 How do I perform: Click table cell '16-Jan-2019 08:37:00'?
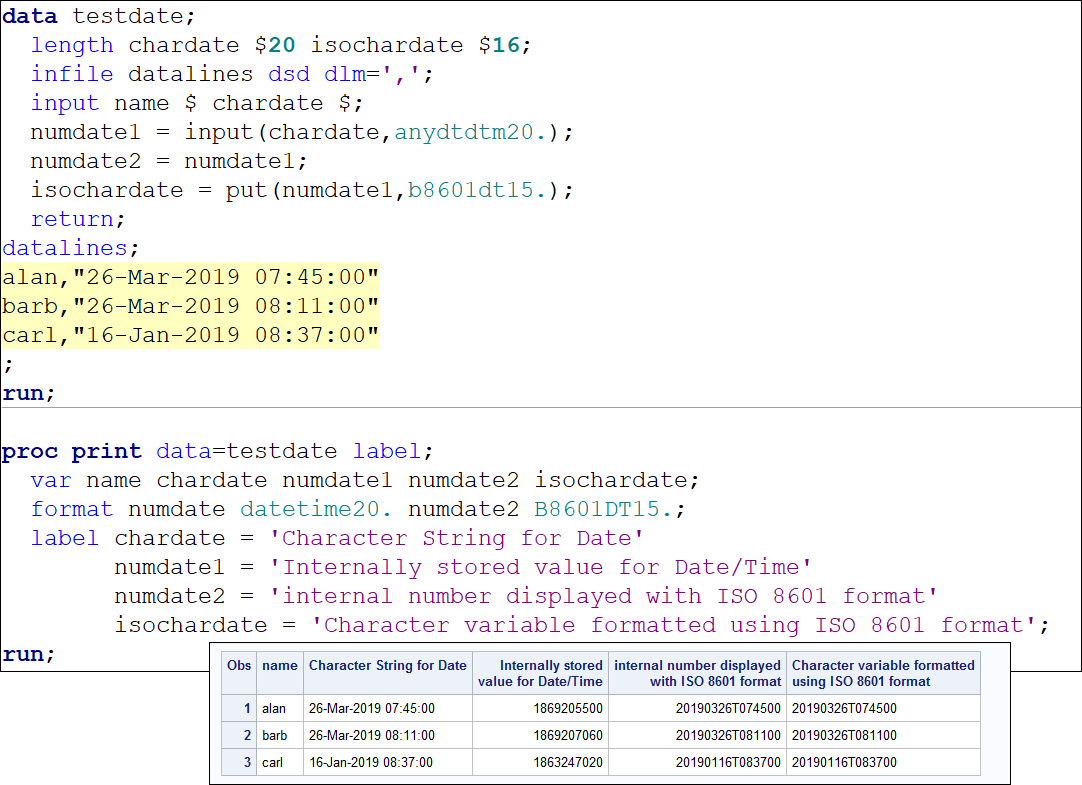click(x=388, y=762)
